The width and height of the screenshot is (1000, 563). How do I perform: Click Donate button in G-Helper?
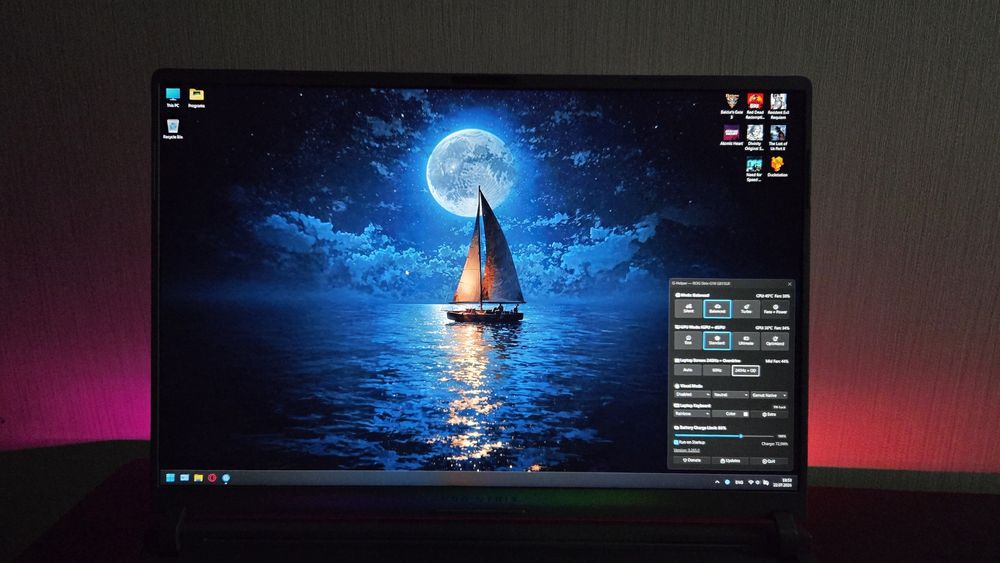[x=693, y=460]
